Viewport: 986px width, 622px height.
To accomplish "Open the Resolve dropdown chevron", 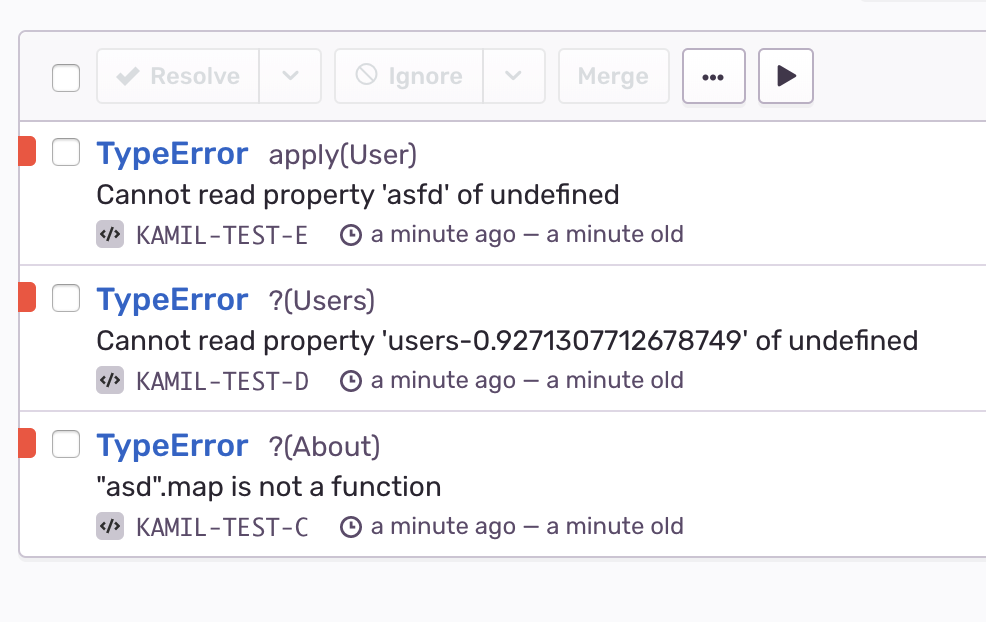I will click(290, 75).
